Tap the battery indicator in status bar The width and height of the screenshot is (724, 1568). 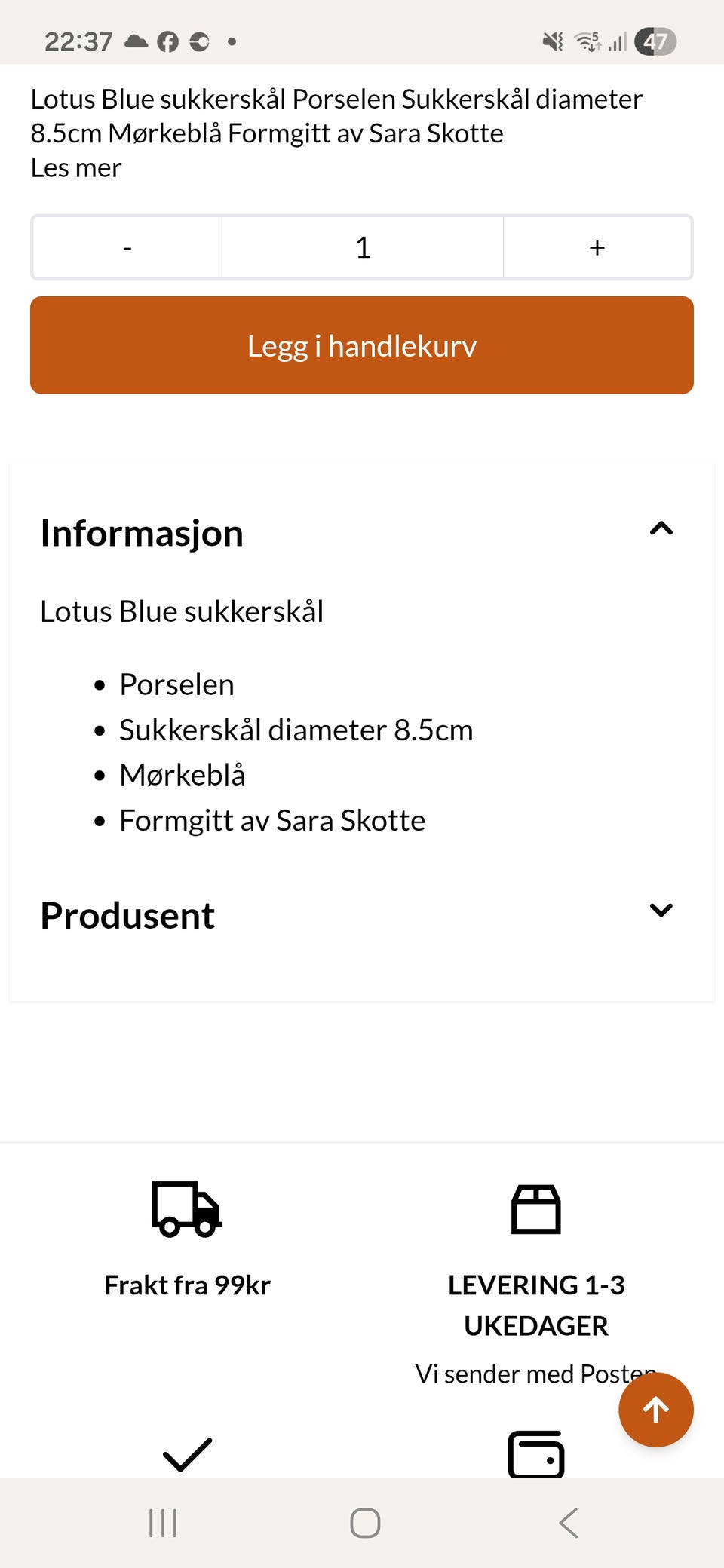(655, 41)
